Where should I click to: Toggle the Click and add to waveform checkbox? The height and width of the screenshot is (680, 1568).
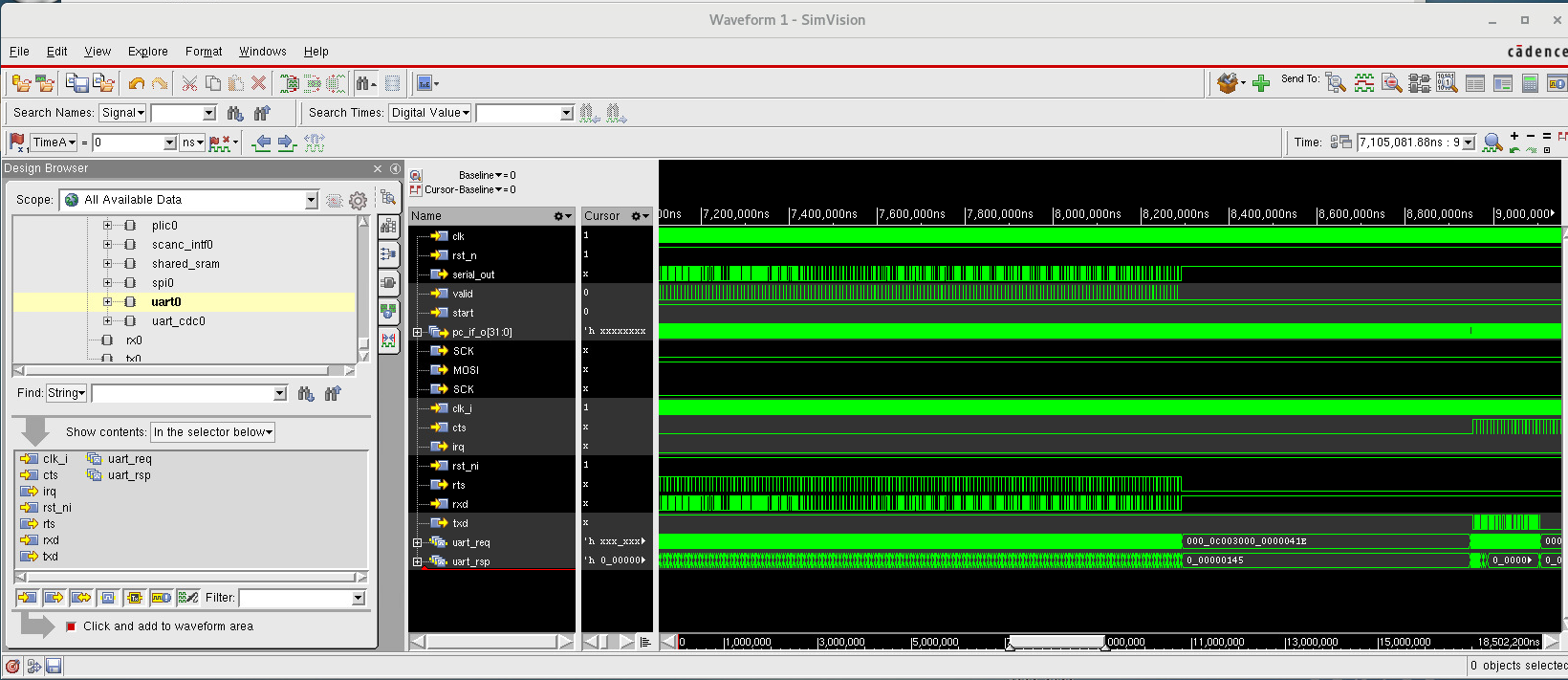click(x=71, y=626)
